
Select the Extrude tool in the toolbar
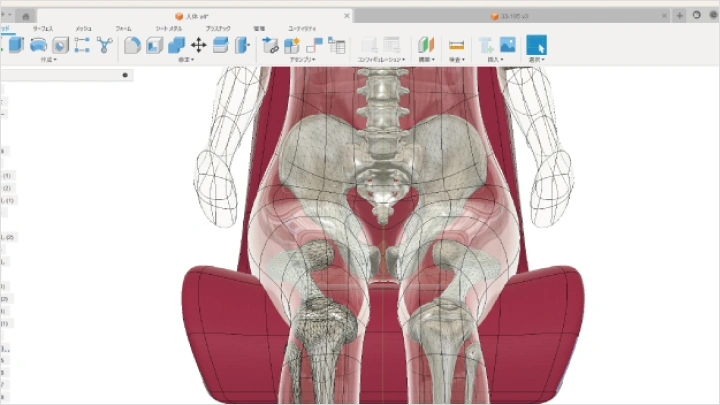click(x=15, y=45)
